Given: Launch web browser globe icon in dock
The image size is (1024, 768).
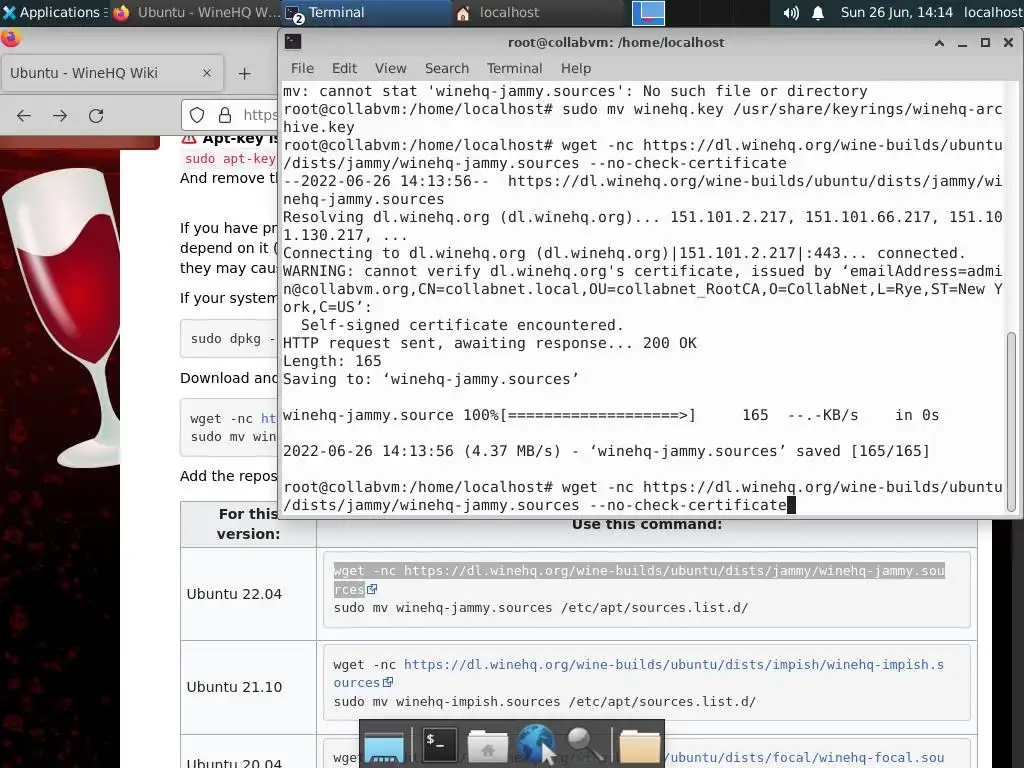Looking at the screenshot, I should (536, 743).
